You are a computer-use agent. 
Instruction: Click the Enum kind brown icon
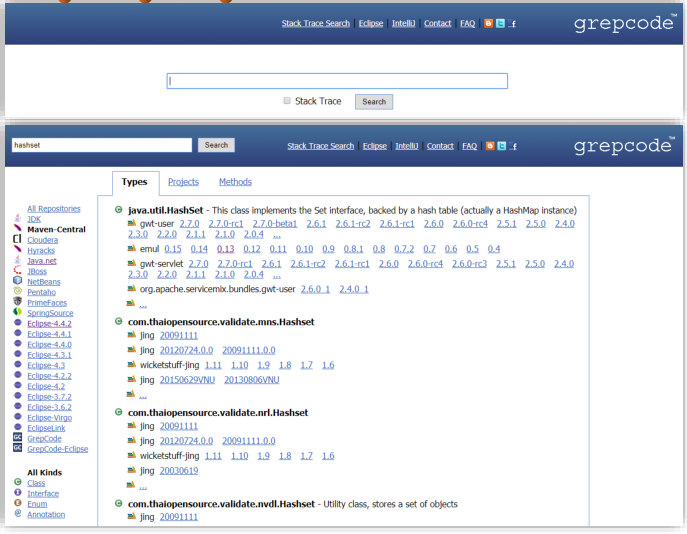tap(18, 503)
